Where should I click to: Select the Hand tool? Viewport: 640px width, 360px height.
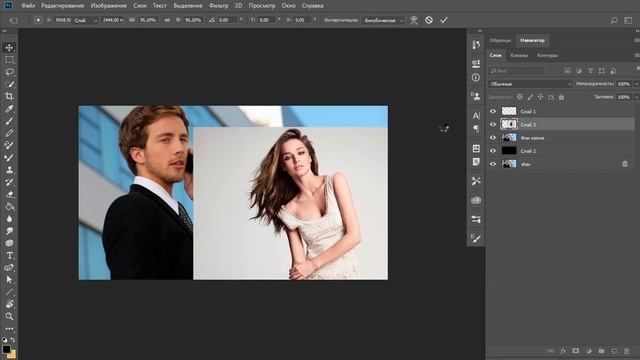pyautogui.click(x=9, y=304)
